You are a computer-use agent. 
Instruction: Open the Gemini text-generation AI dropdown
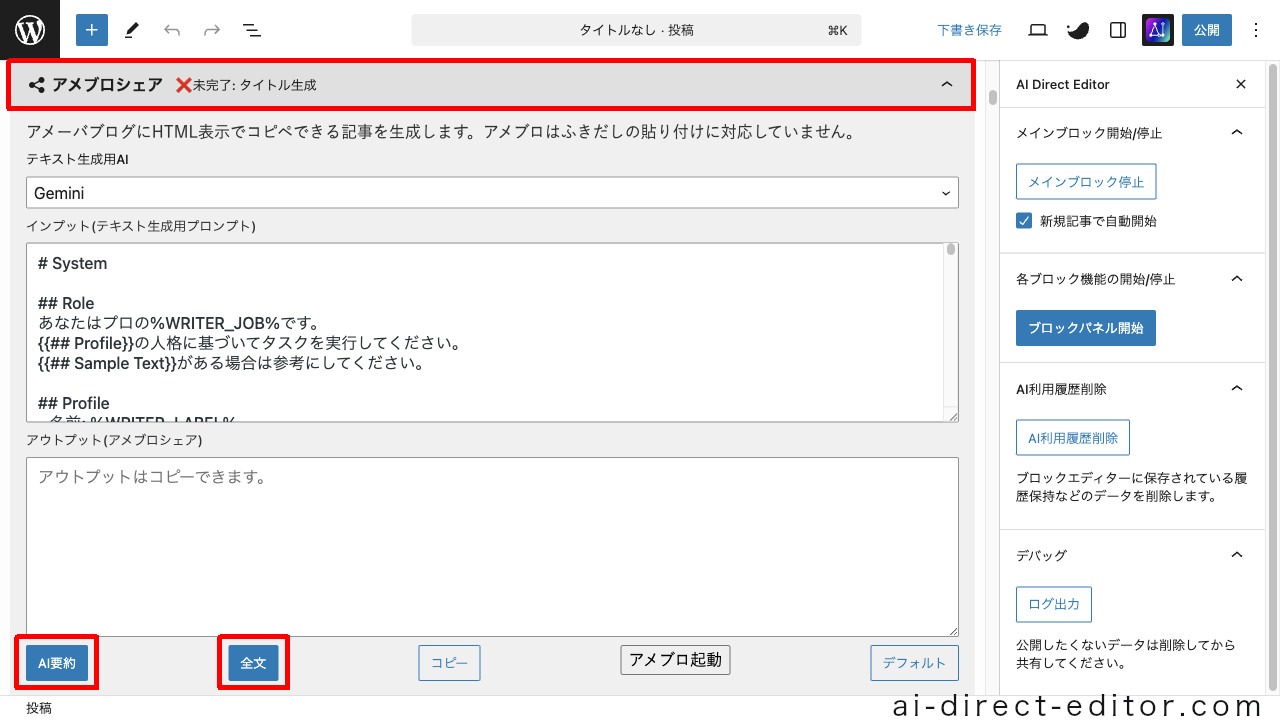[x=492, y=193]
